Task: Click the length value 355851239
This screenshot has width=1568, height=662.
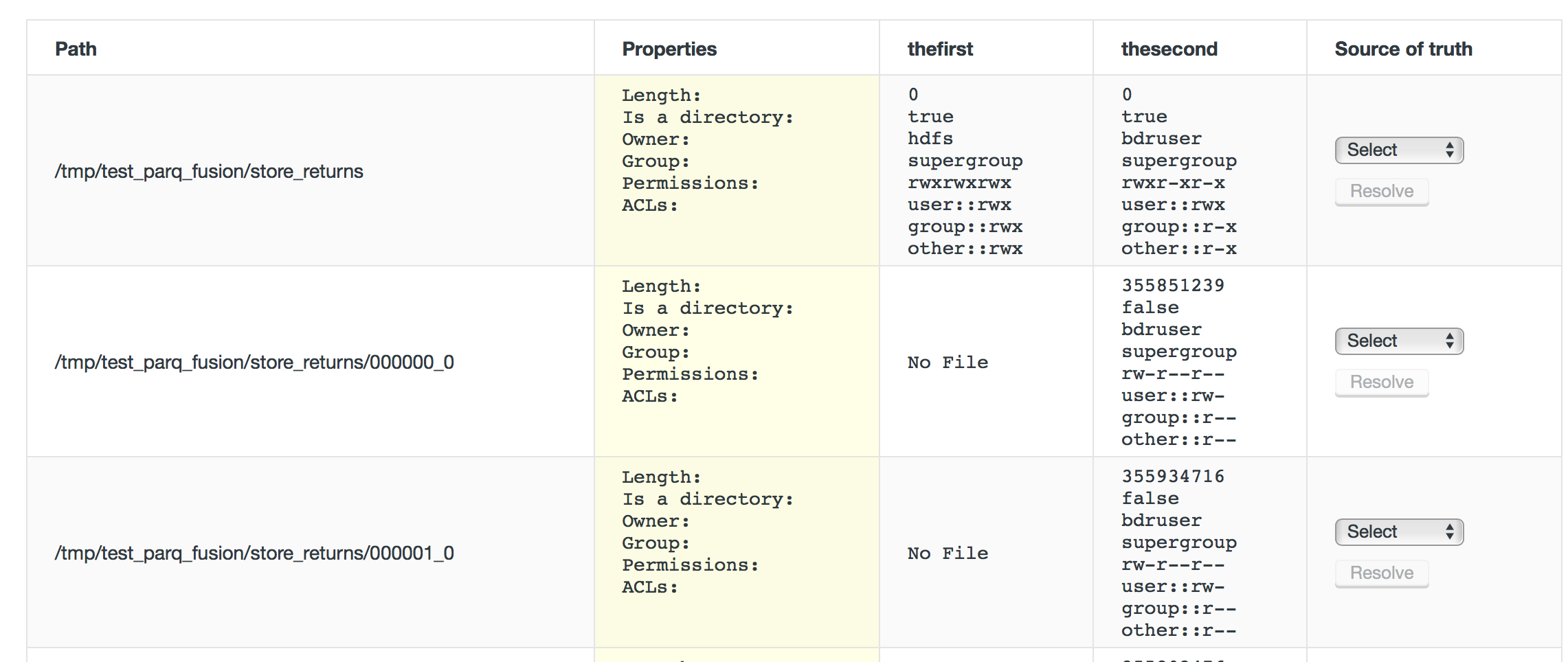Action: [x=1173, y=286]
